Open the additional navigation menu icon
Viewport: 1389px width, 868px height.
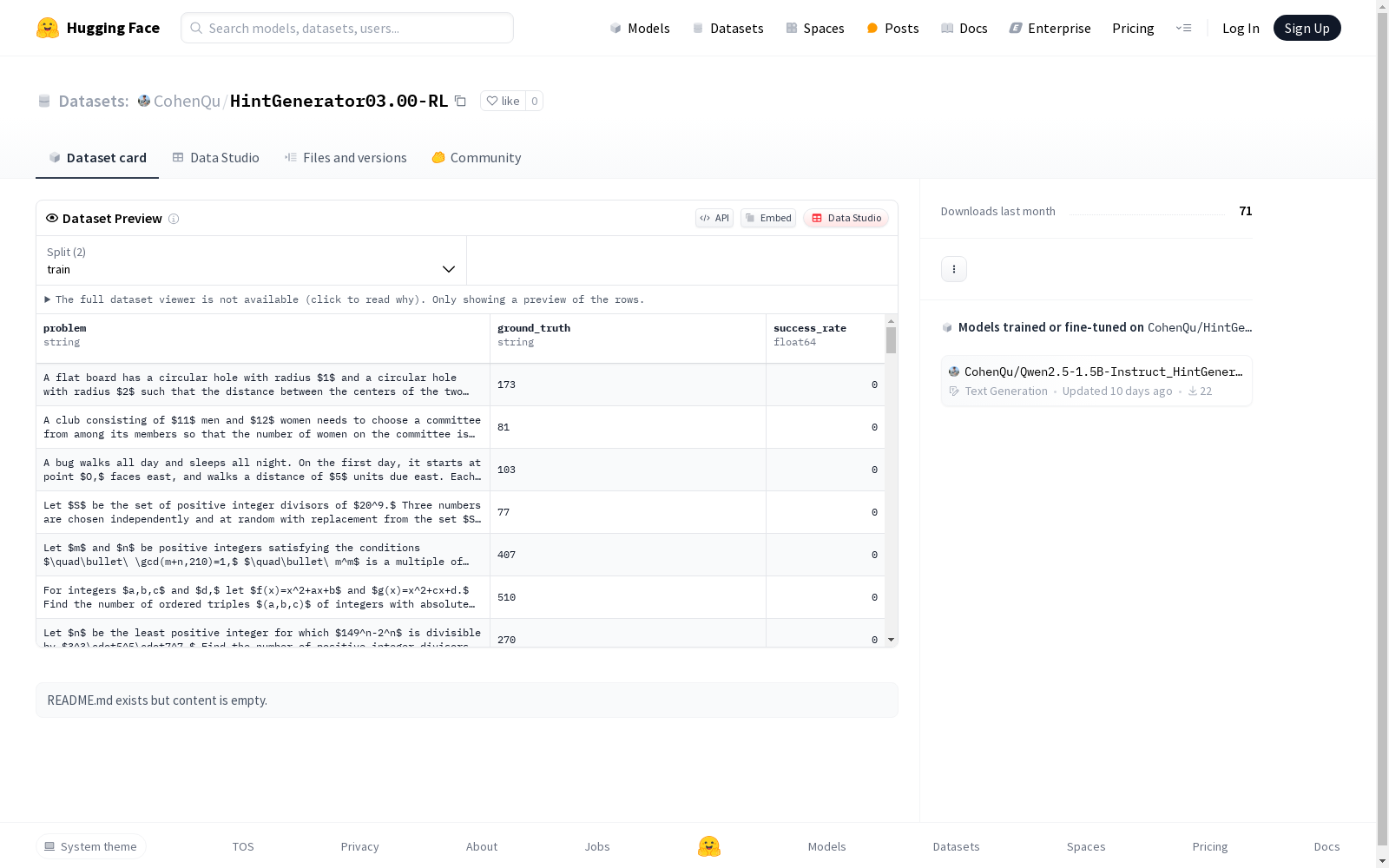(x=1183, y=28)
